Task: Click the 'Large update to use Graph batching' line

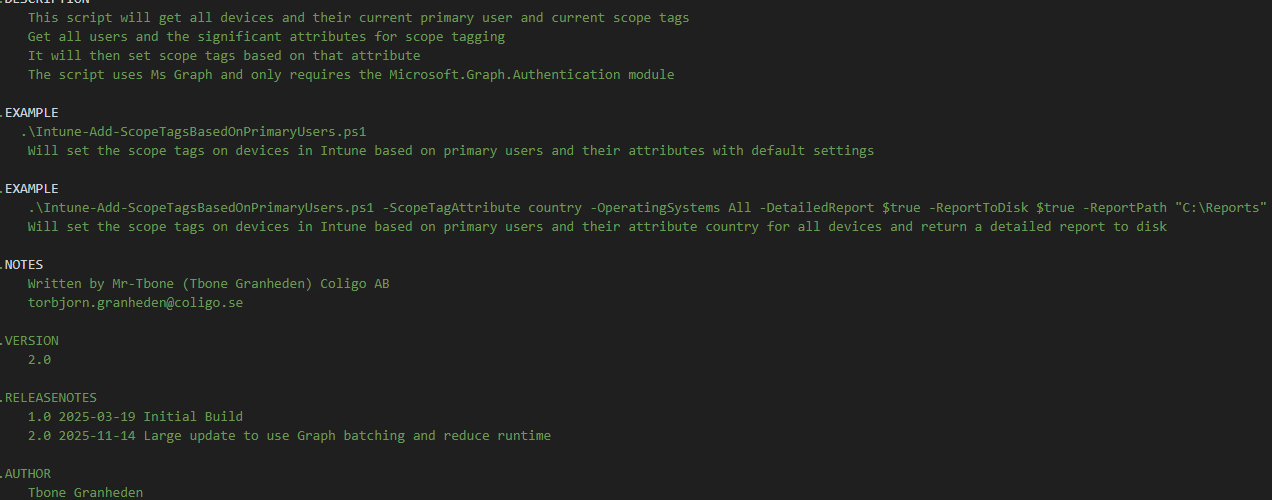Action: [350, 436]
